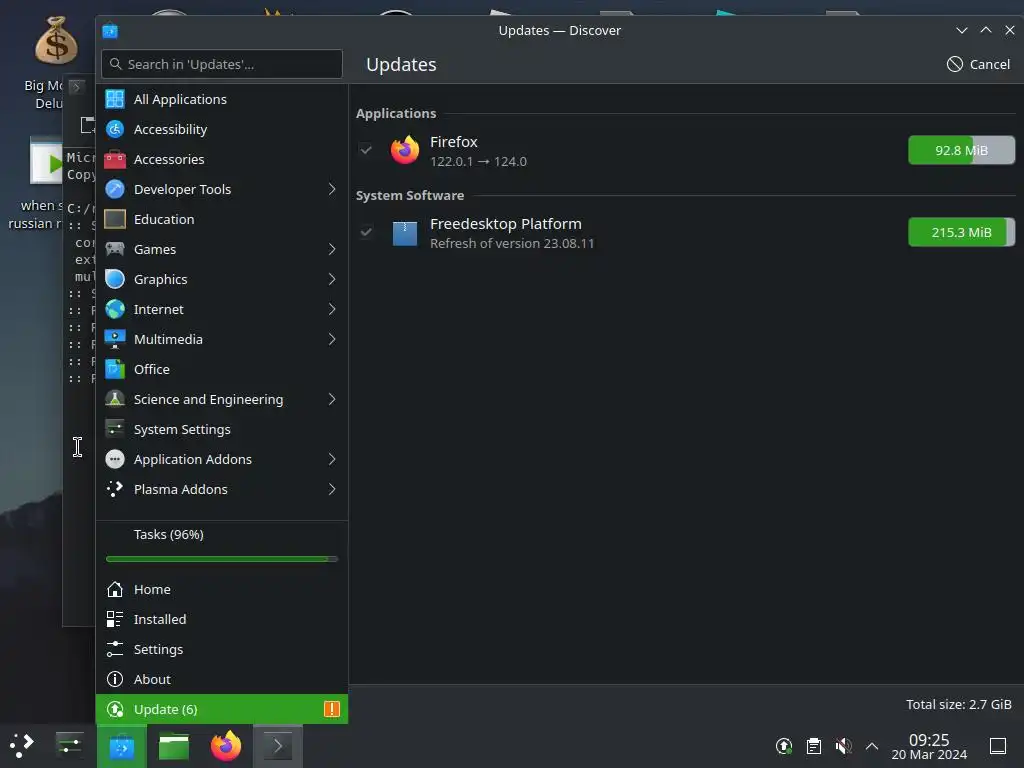
Task: Go to the Home page
Action: coord(221,589)
